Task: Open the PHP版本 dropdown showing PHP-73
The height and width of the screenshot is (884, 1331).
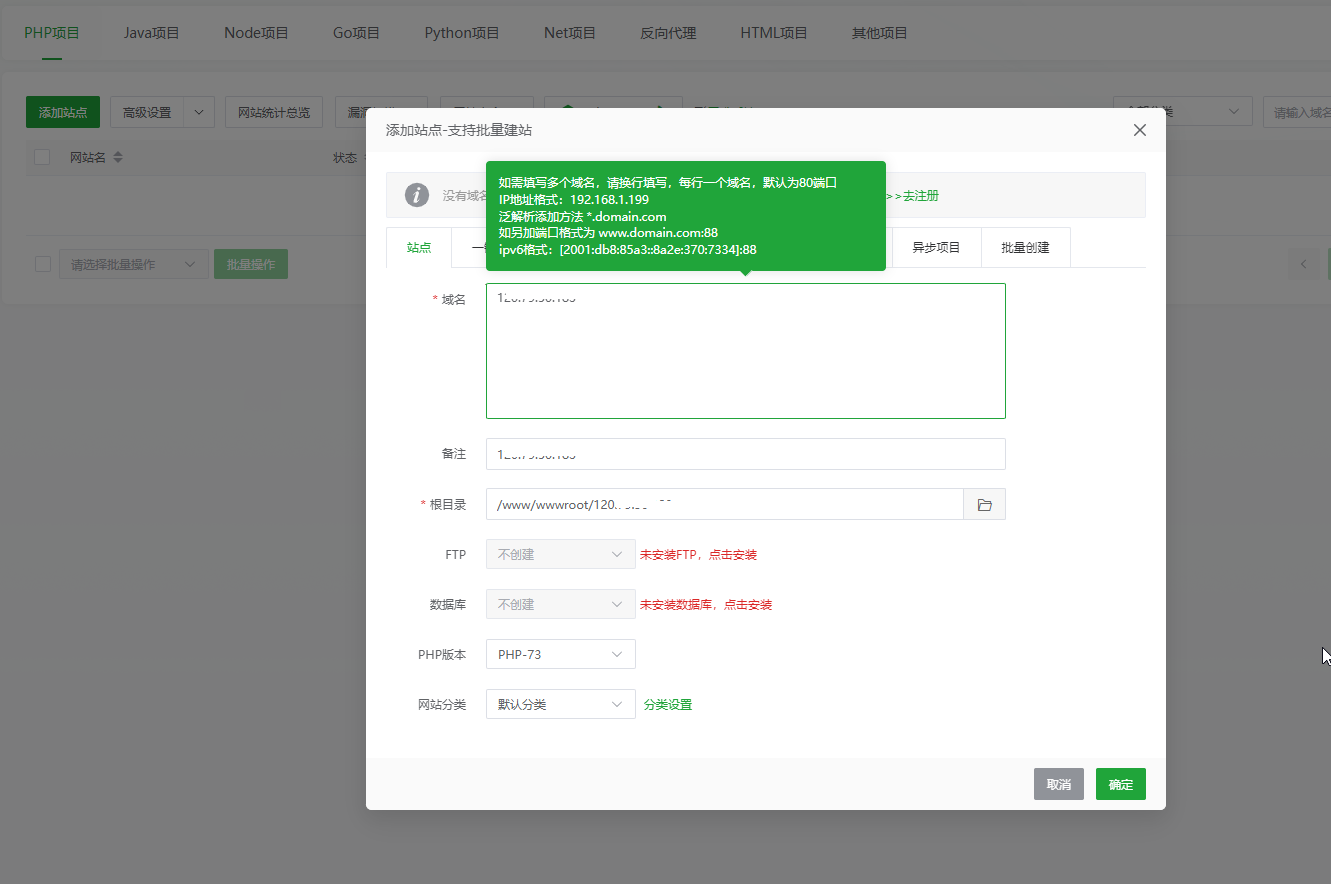Action: [560, 654]
